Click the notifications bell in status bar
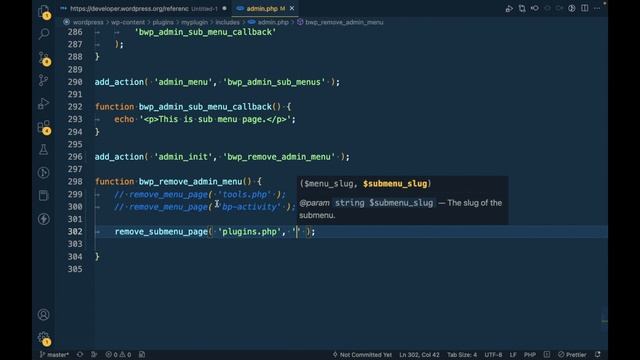 coord(598,355)
